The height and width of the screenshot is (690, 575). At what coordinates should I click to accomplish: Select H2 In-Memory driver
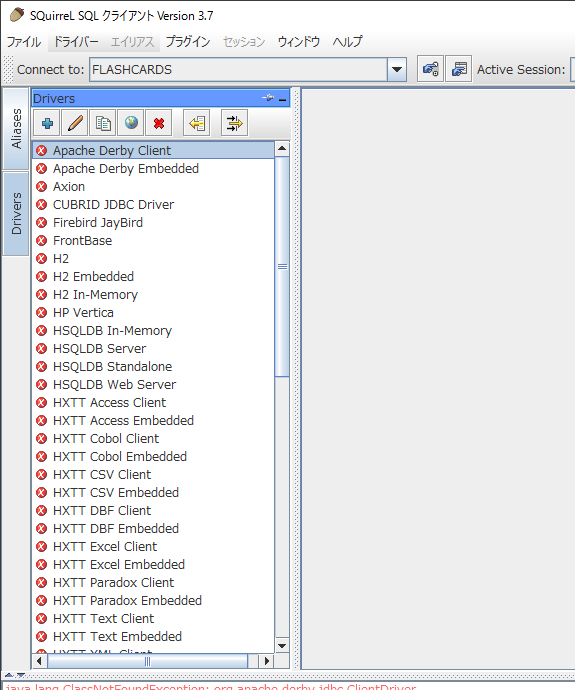154,294
